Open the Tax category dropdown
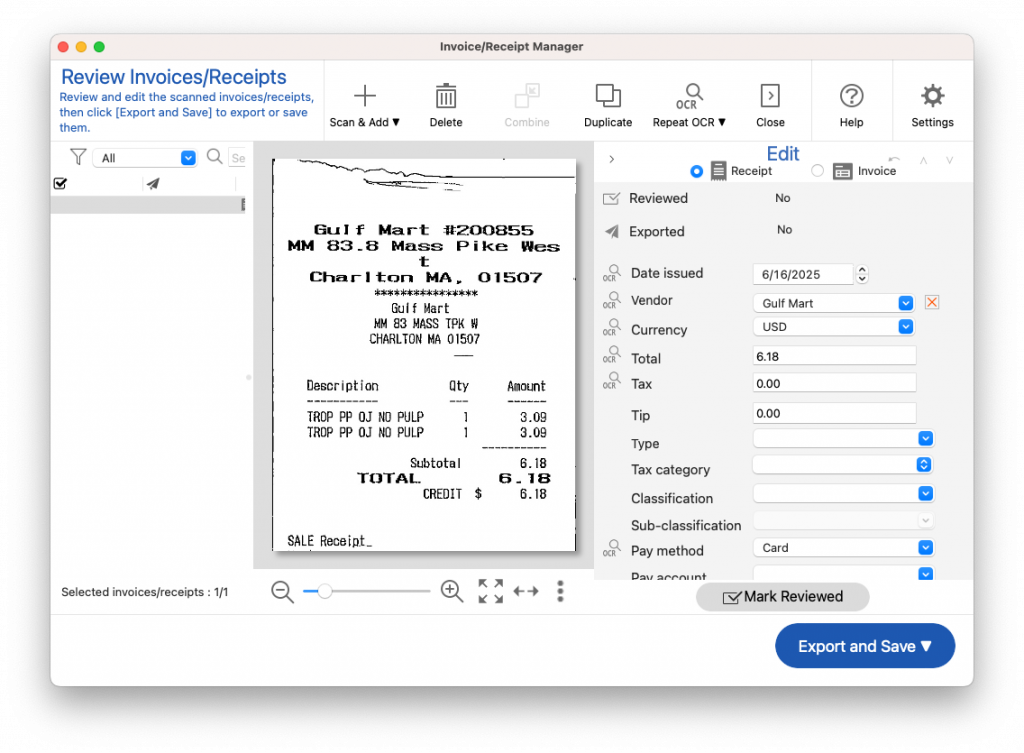Viewport: 1024px width, 753px height. [923, 464]
